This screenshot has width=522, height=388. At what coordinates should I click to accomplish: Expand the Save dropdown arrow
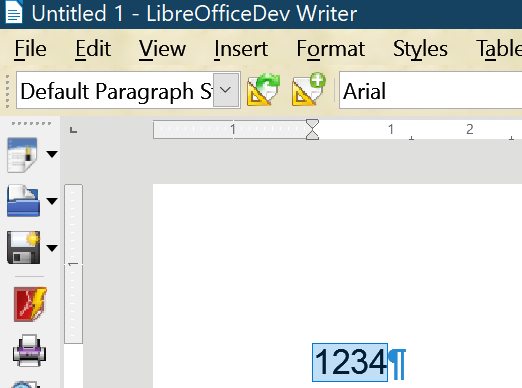click(52, 248)
